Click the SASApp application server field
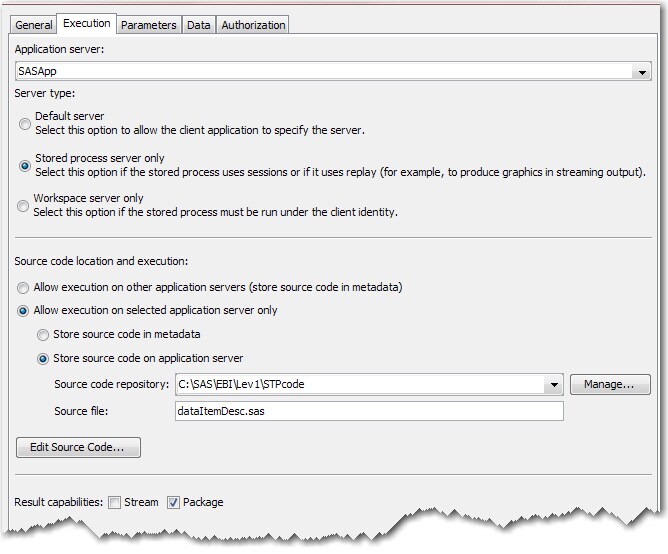The height and width of the screenshot is (554, 668). pos(320,72)
